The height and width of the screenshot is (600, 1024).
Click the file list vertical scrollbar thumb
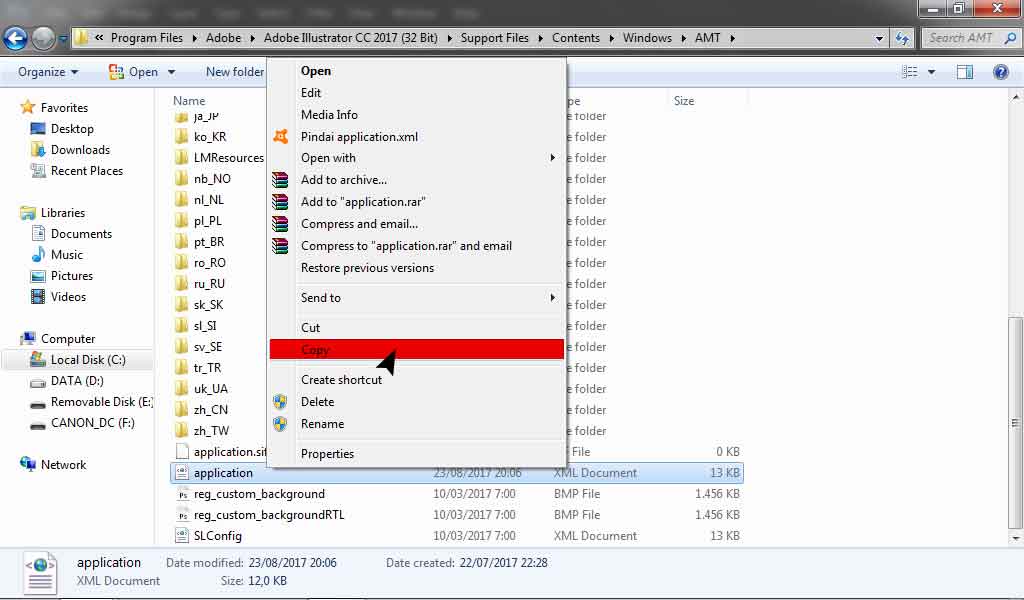[1014, 423]
